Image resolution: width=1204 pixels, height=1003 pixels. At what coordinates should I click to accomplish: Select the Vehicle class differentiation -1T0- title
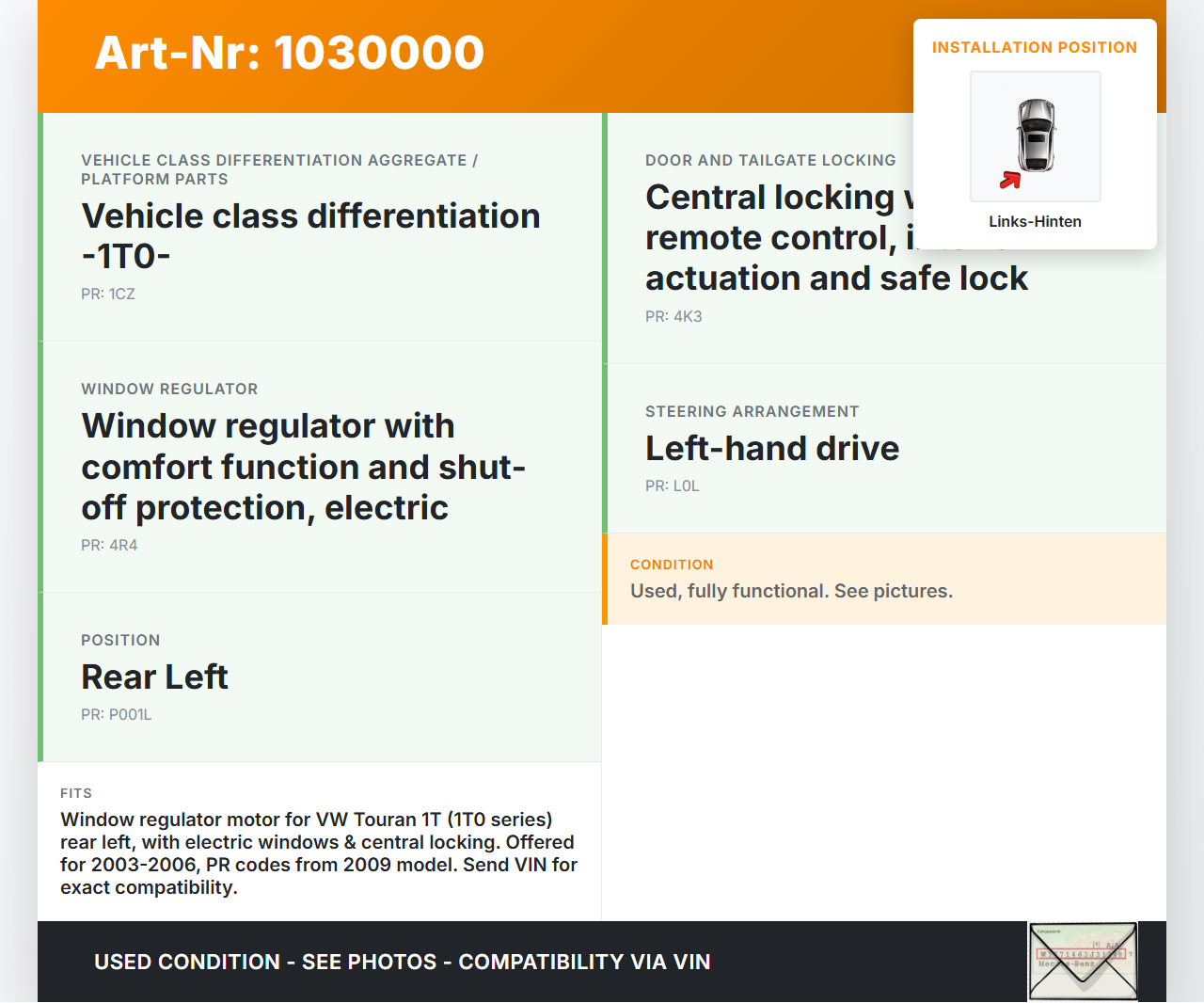coord(311,236)
